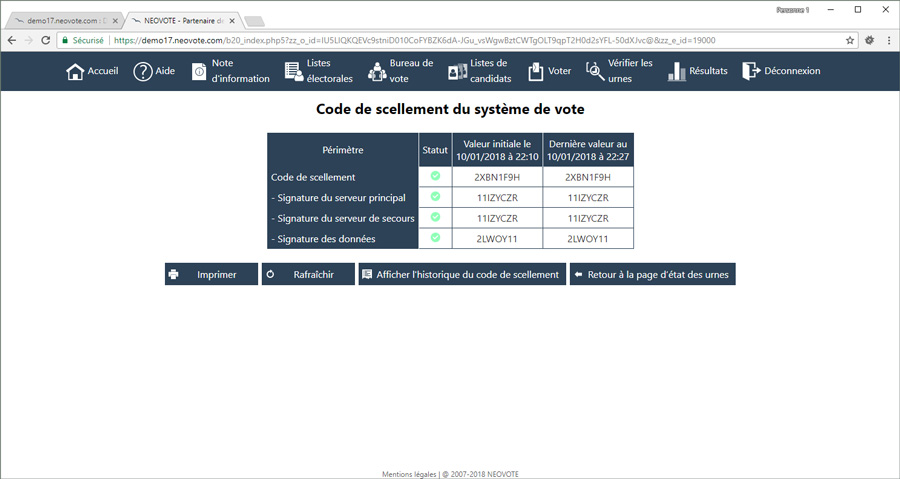The height and width of the screenshot is (479, 900).
Task: Click the Imprimer button
Action: coord(211,274)
